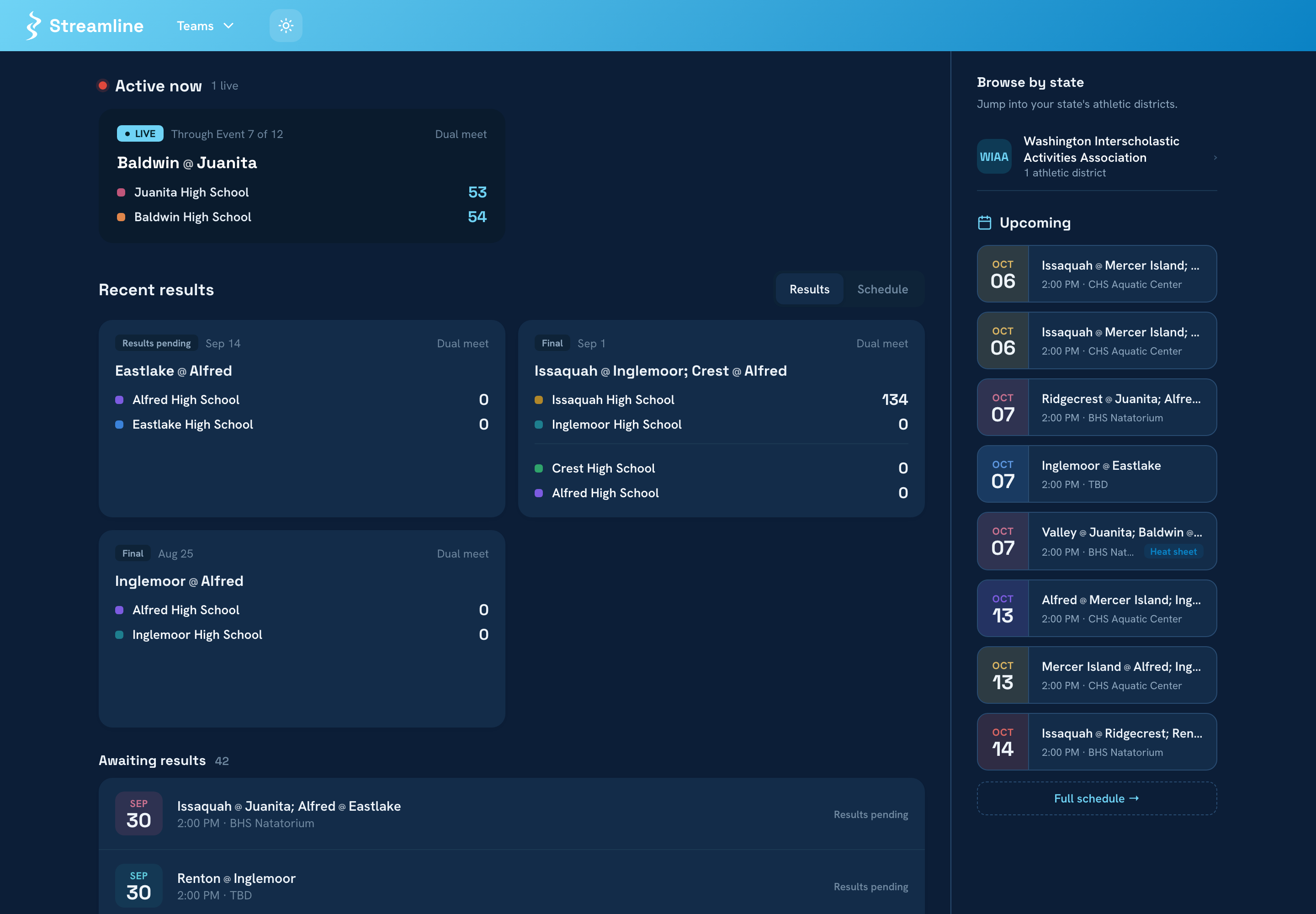Click the Heat sheet badge
The height and width of the screenshot is (914, 1316).
click(x=1173, y=552)
